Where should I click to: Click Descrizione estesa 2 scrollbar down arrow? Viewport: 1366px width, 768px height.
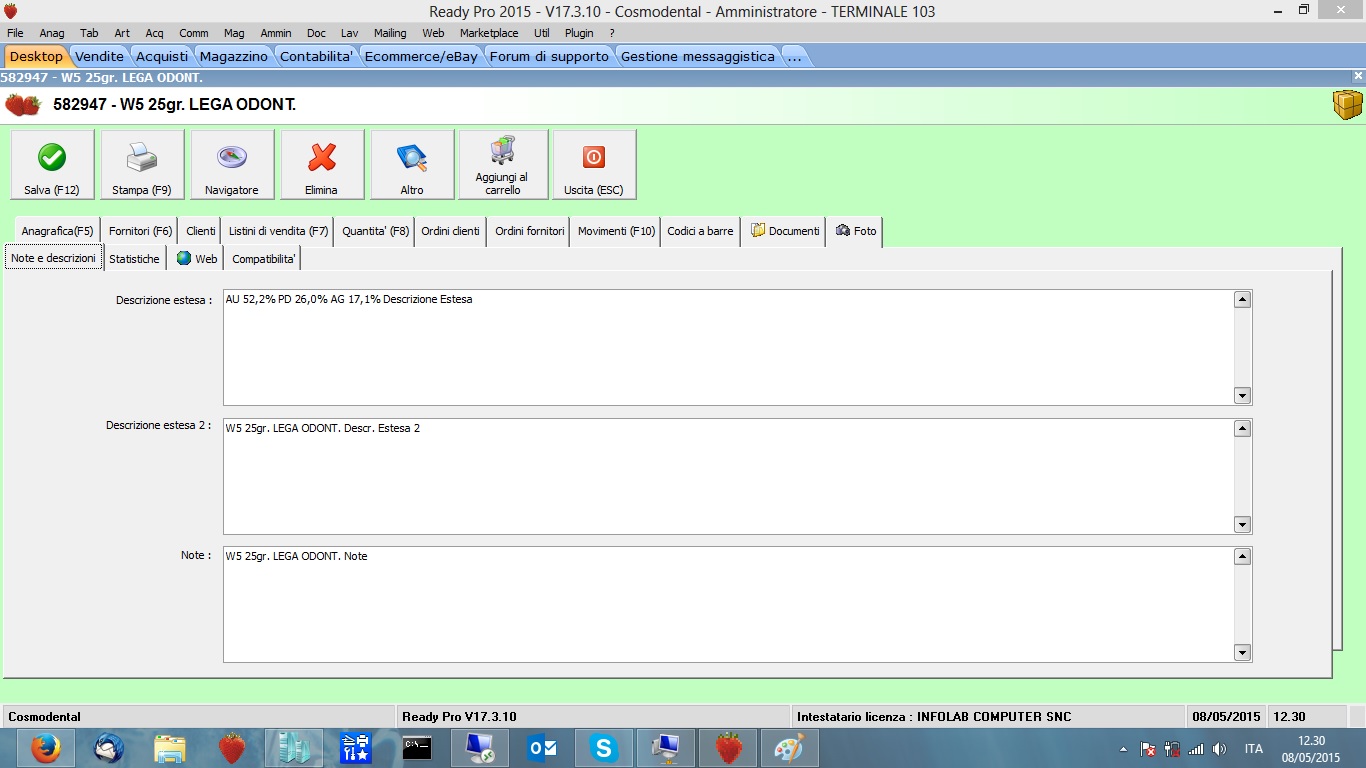[1242, 524]
